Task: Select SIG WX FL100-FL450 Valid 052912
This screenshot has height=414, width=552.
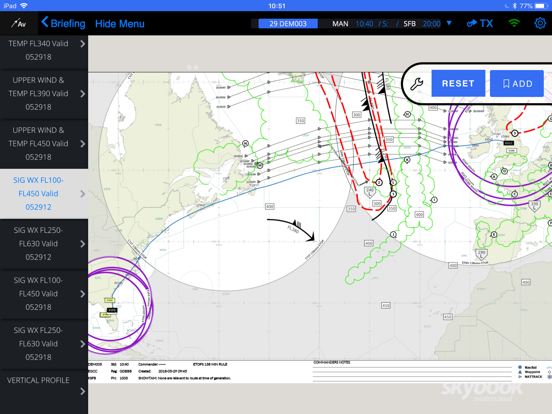Action: coord(44,194)
